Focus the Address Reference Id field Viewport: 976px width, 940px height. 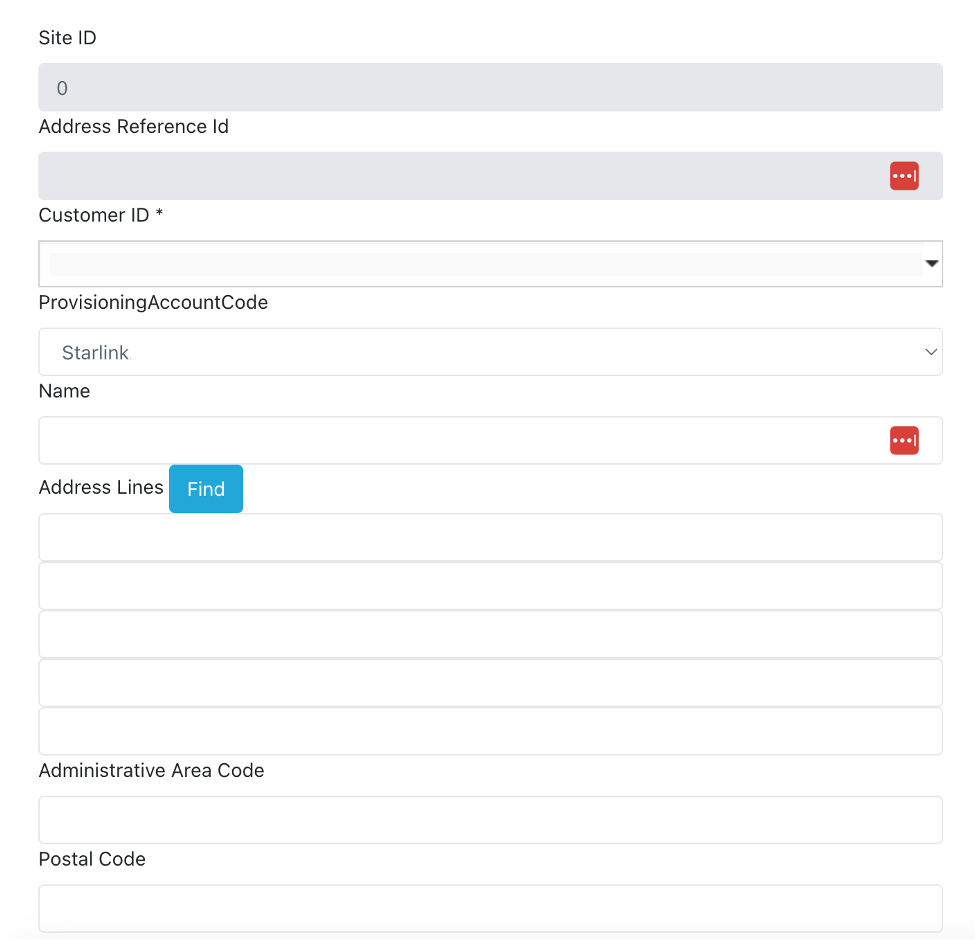coord(460,176)
